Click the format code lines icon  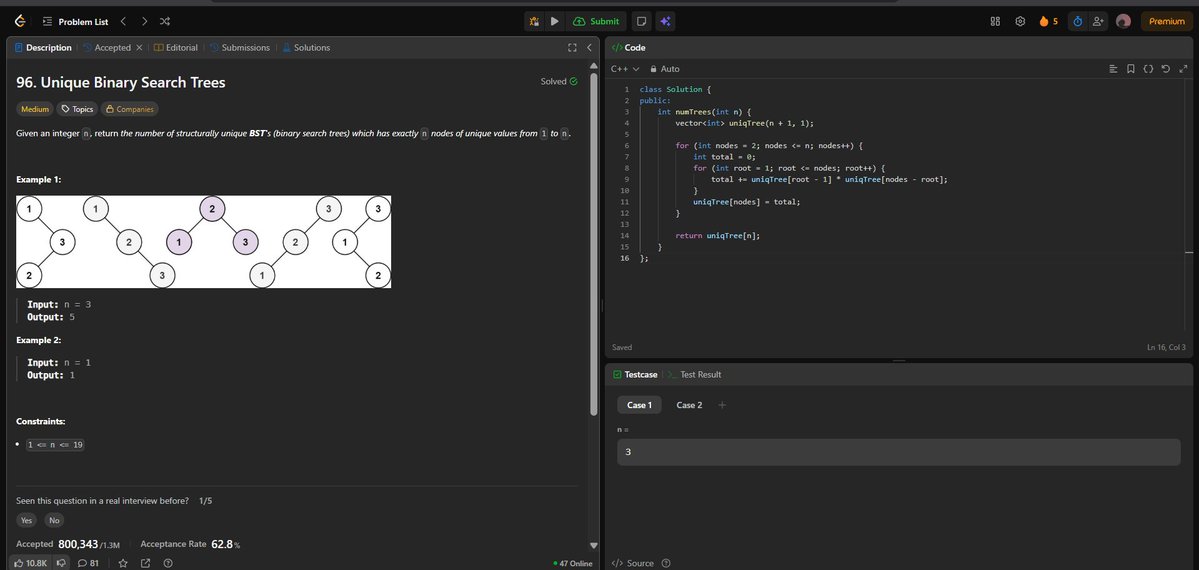pyautogui.click(x=1113, y=69)
